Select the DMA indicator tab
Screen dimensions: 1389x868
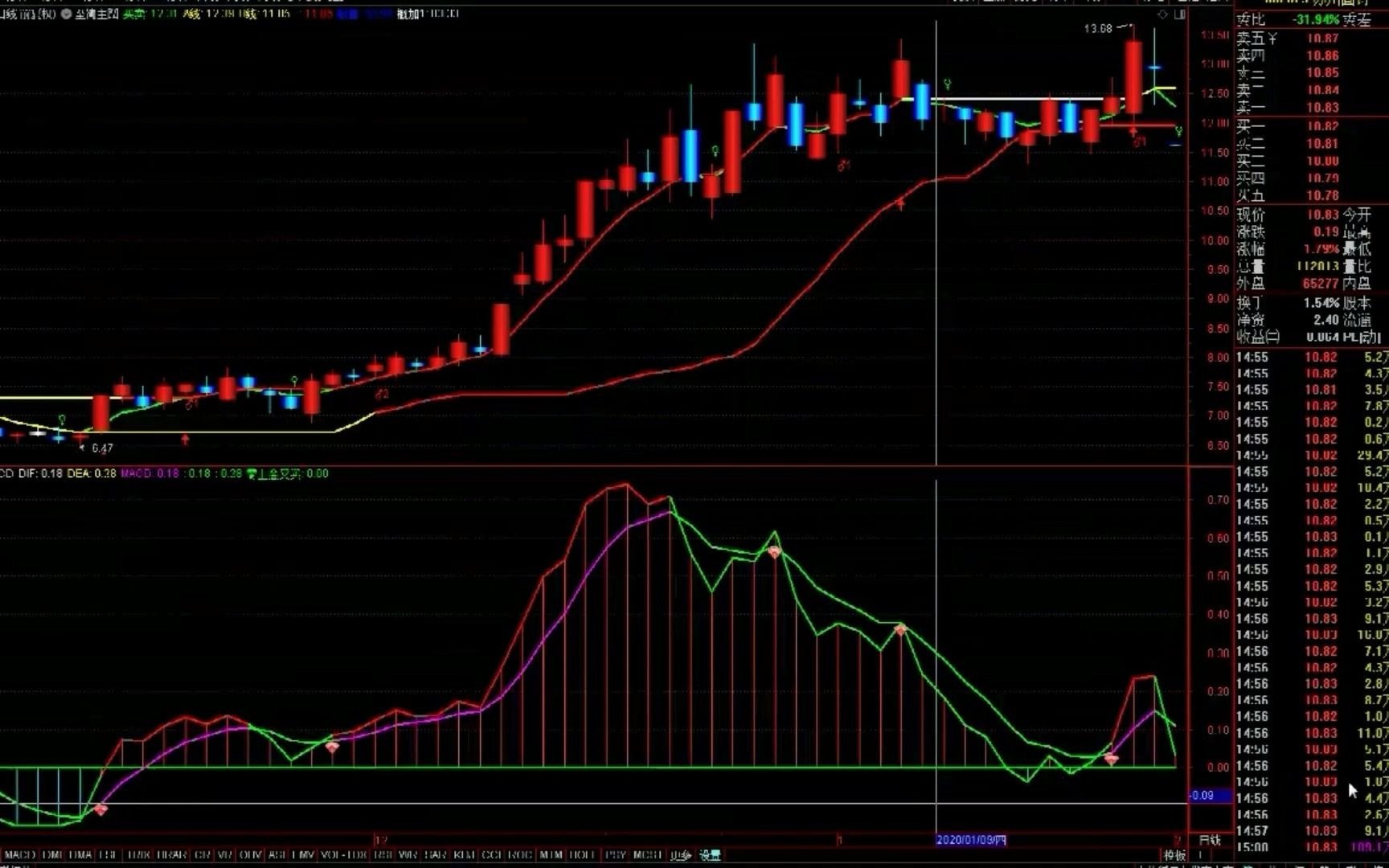click(80, 855)
